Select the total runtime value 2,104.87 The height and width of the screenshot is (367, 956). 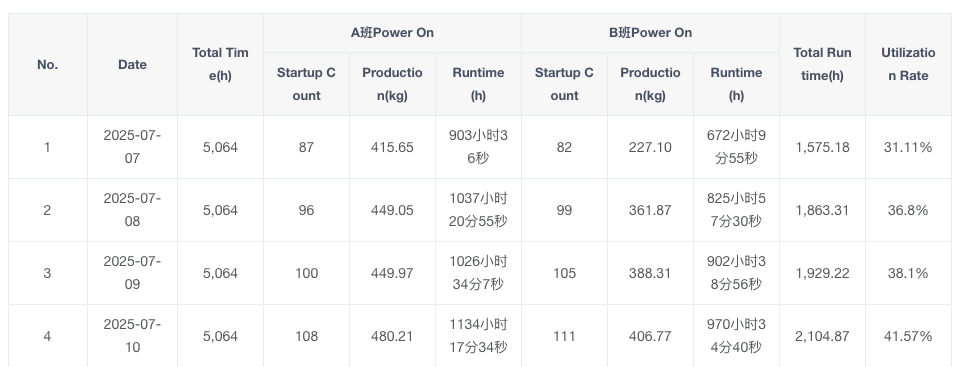click(x=822, y=337)
